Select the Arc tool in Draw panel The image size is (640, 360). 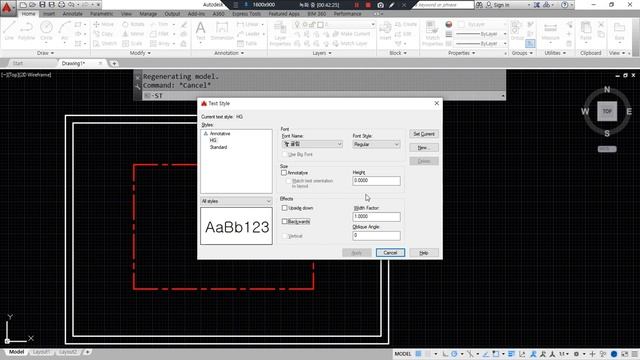click(64, 31)
